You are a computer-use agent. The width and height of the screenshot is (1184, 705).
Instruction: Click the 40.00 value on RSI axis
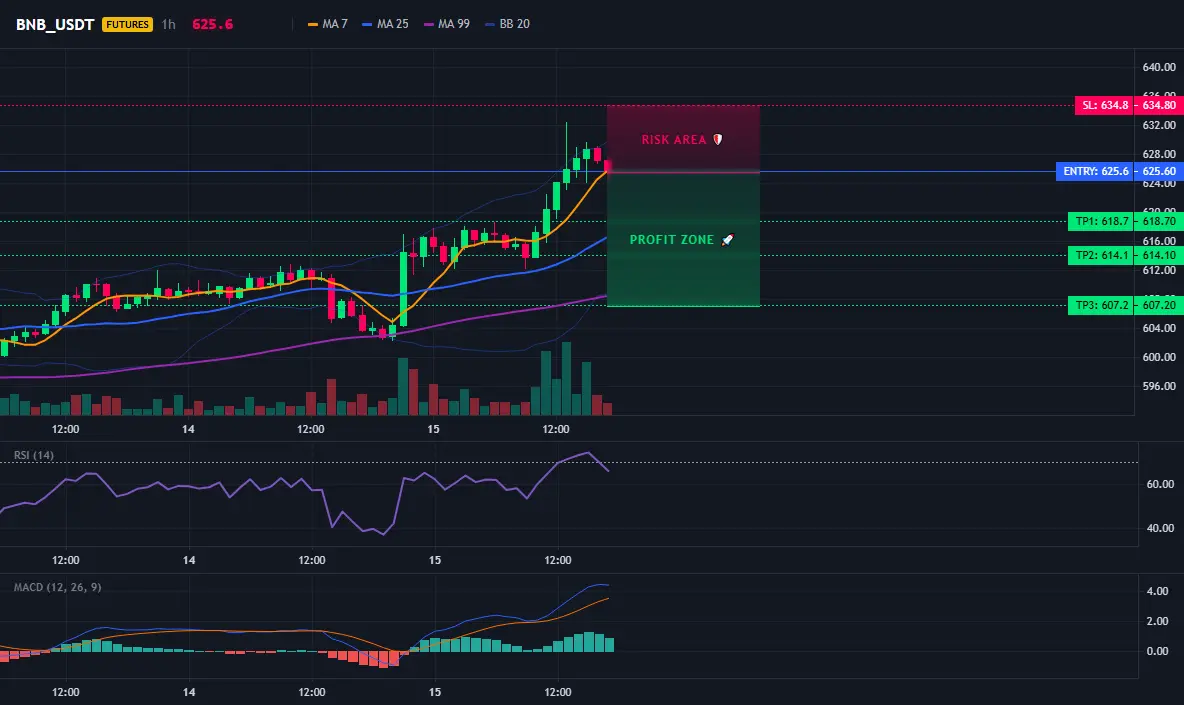click(1161, 528)
